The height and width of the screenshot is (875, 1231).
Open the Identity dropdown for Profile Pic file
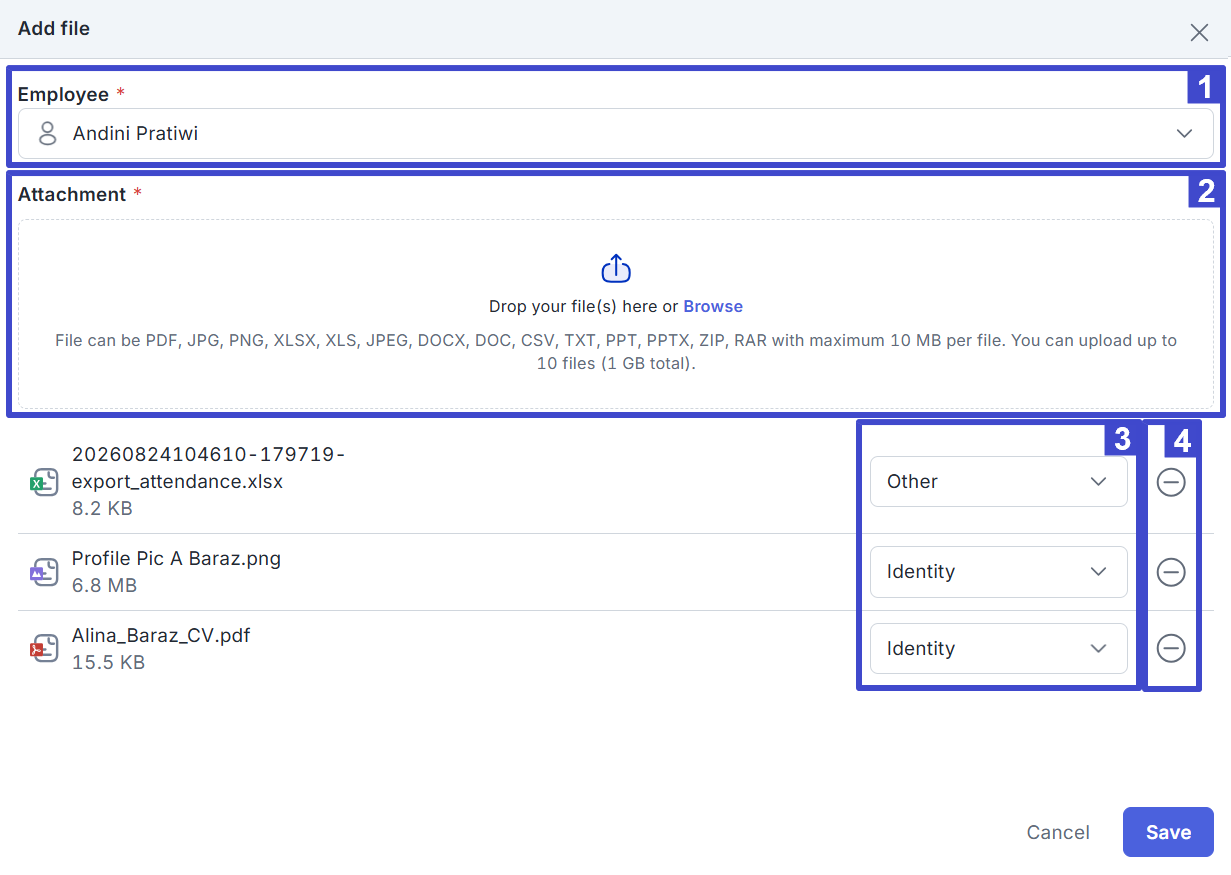point(999,572)
